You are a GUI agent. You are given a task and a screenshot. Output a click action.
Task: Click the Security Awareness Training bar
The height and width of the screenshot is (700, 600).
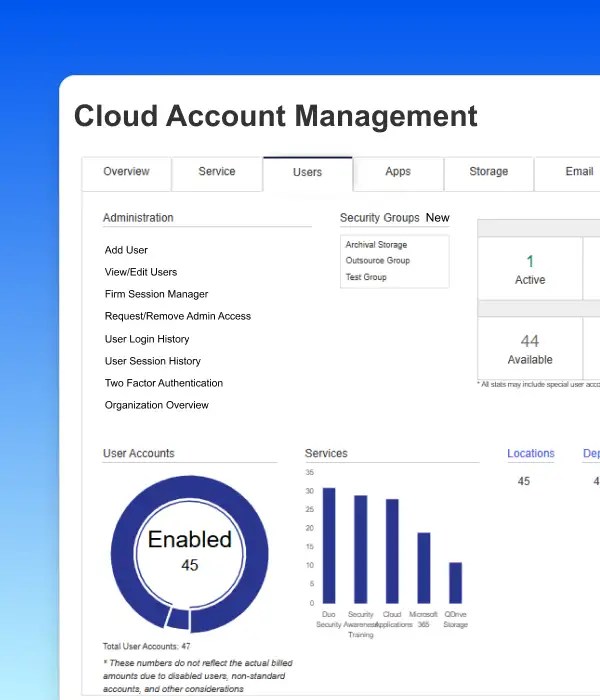click(x=361, y=550)
